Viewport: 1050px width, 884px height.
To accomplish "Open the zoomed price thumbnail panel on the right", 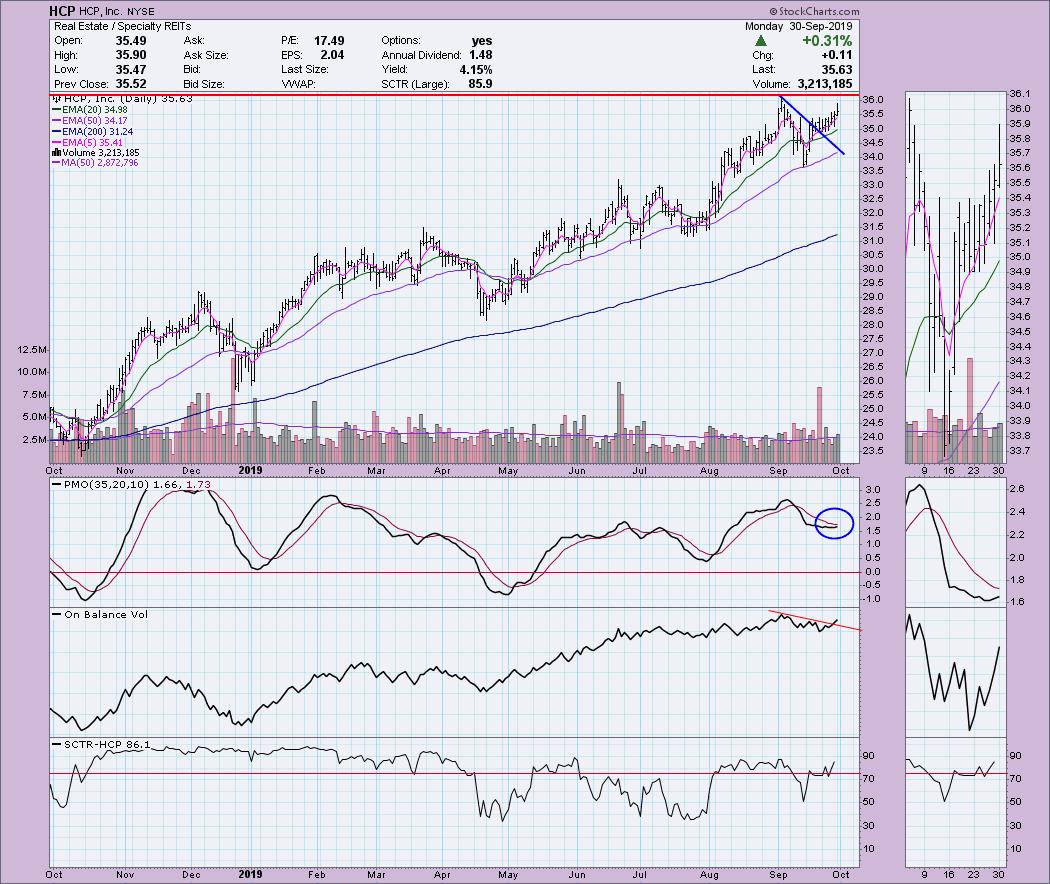I will [956, 277].
